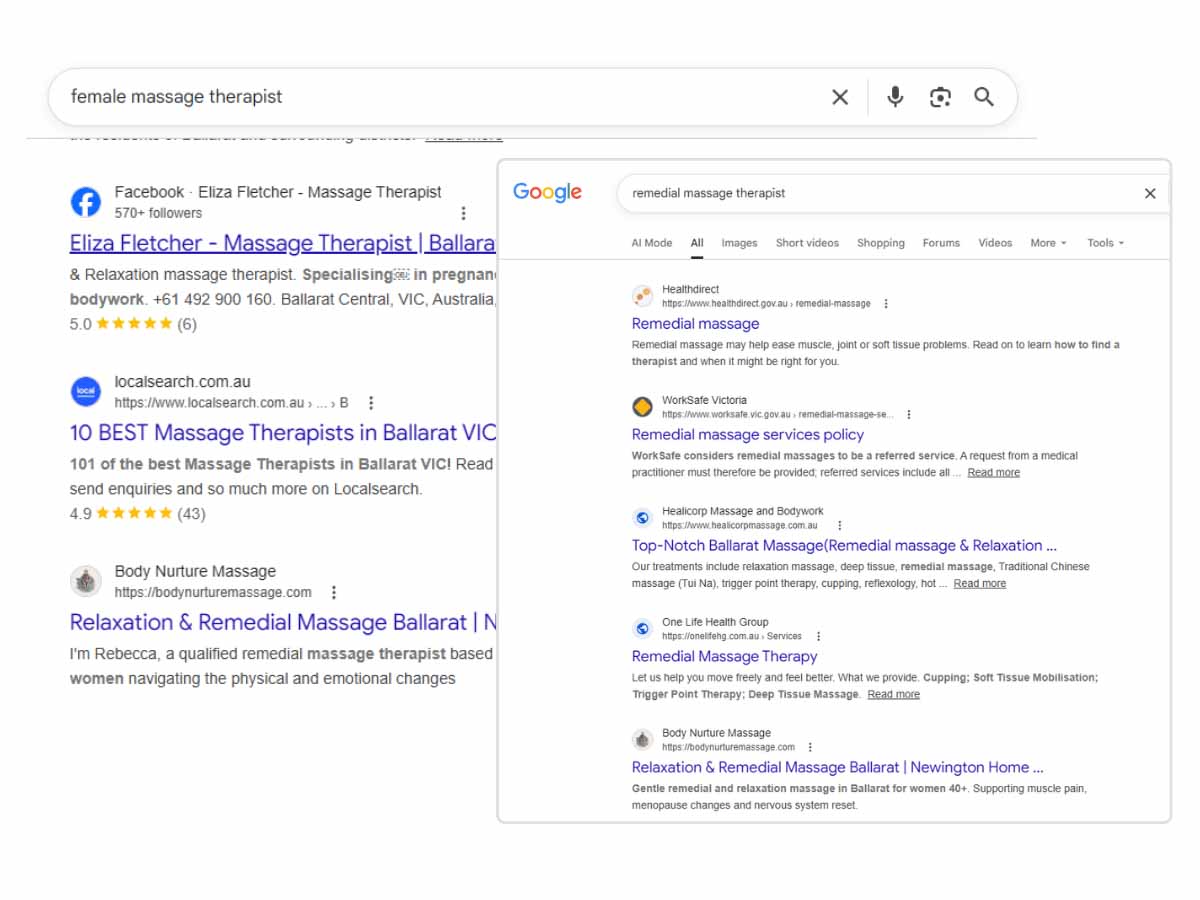Open options menu for Body Nurture Massage front result
The width and height of the screenshot is (1200, 900).
pos(810,747)
